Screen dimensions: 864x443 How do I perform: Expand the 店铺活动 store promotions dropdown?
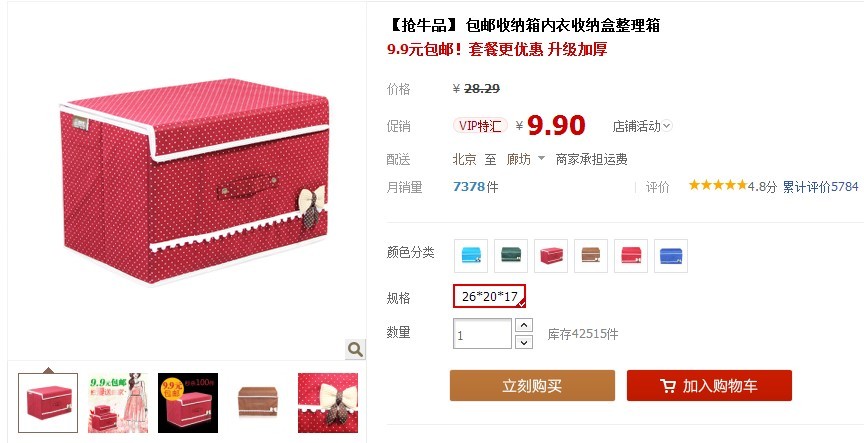pos(642,126)
